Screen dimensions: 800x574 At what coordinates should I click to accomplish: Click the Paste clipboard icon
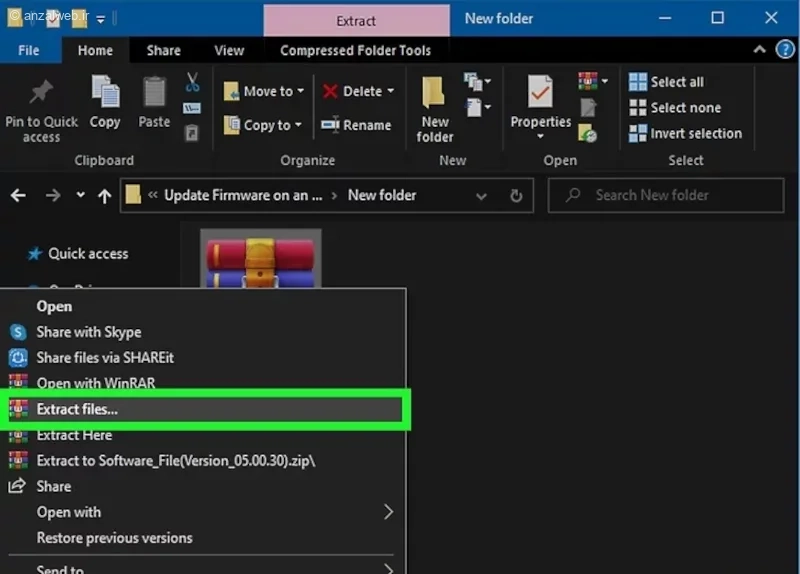point(154,93)
